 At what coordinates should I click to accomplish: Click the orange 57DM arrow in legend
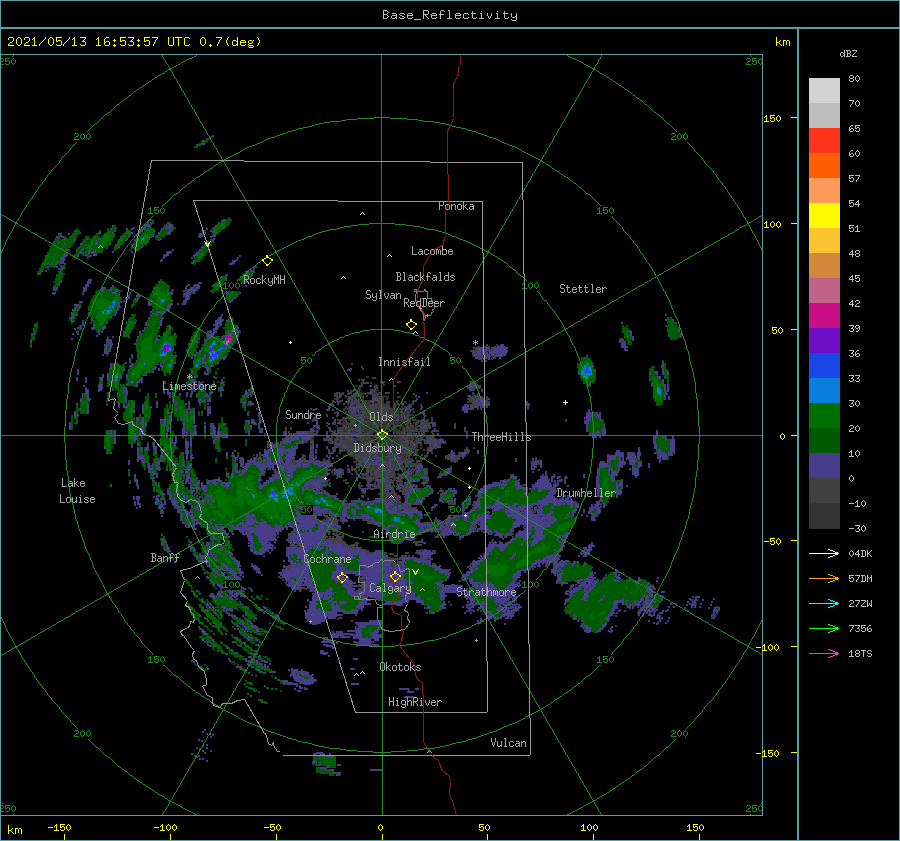pos(824,579)
